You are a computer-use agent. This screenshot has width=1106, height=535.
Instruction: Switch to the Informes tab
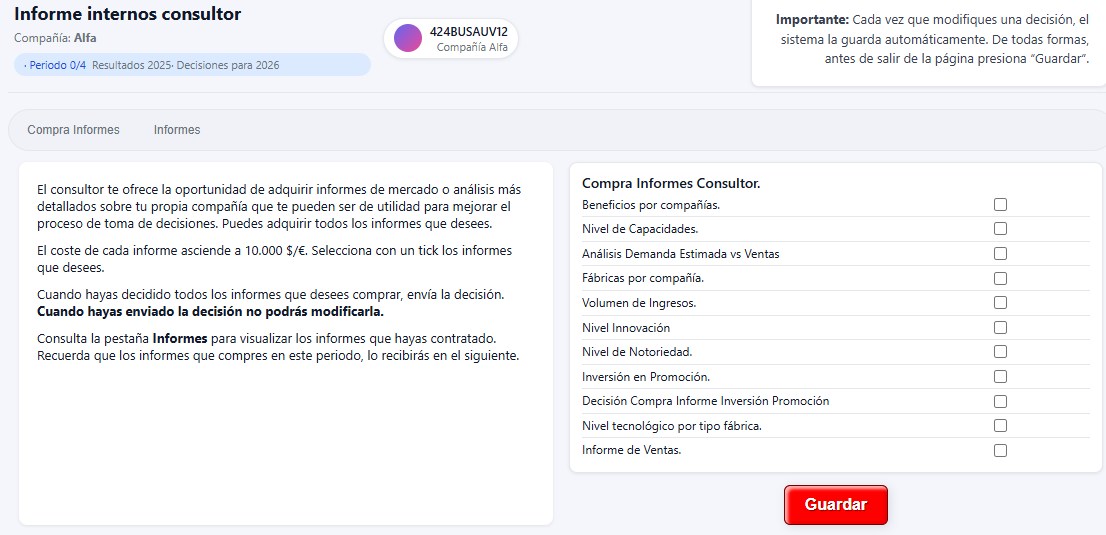177,130
